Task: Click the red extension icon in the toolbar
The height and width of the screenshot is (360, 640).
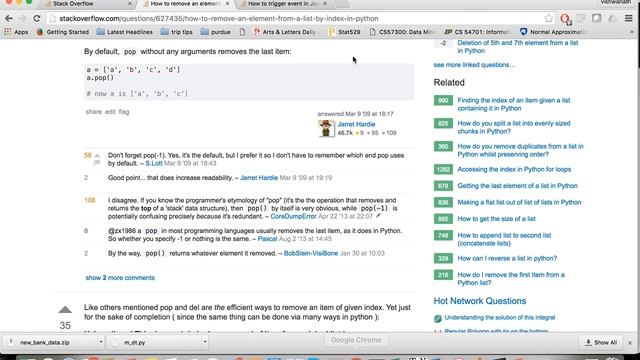Action: tap(565, 18)
